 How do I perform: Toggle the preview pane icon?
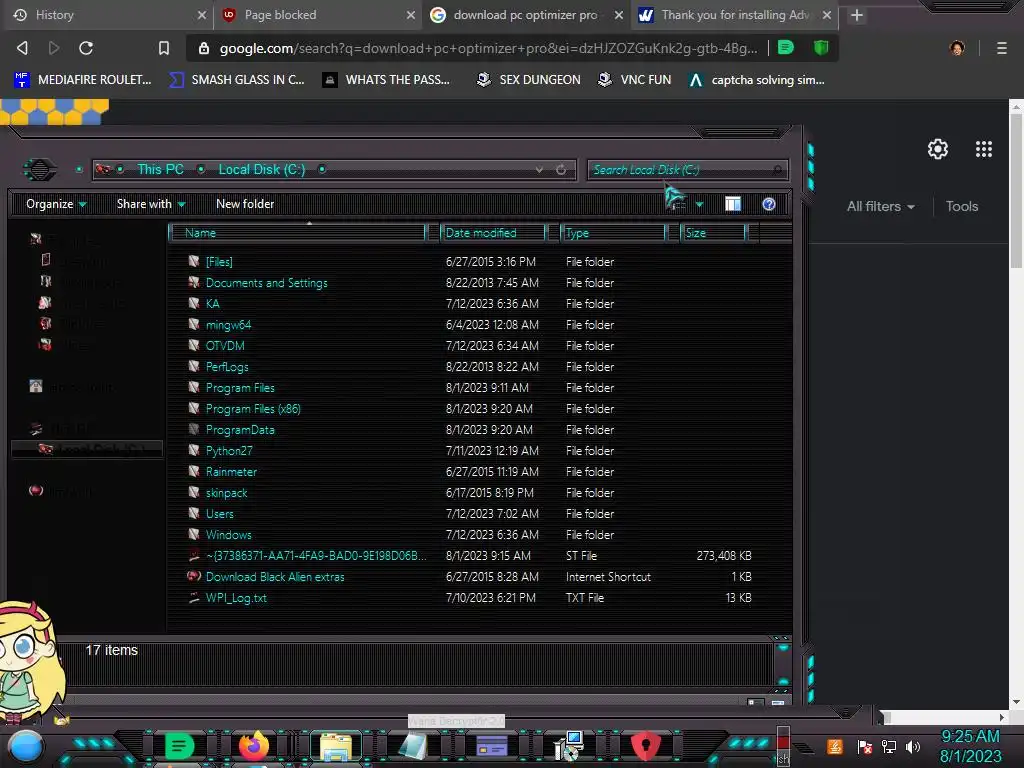pyautogui.click(x=733, y=204)
